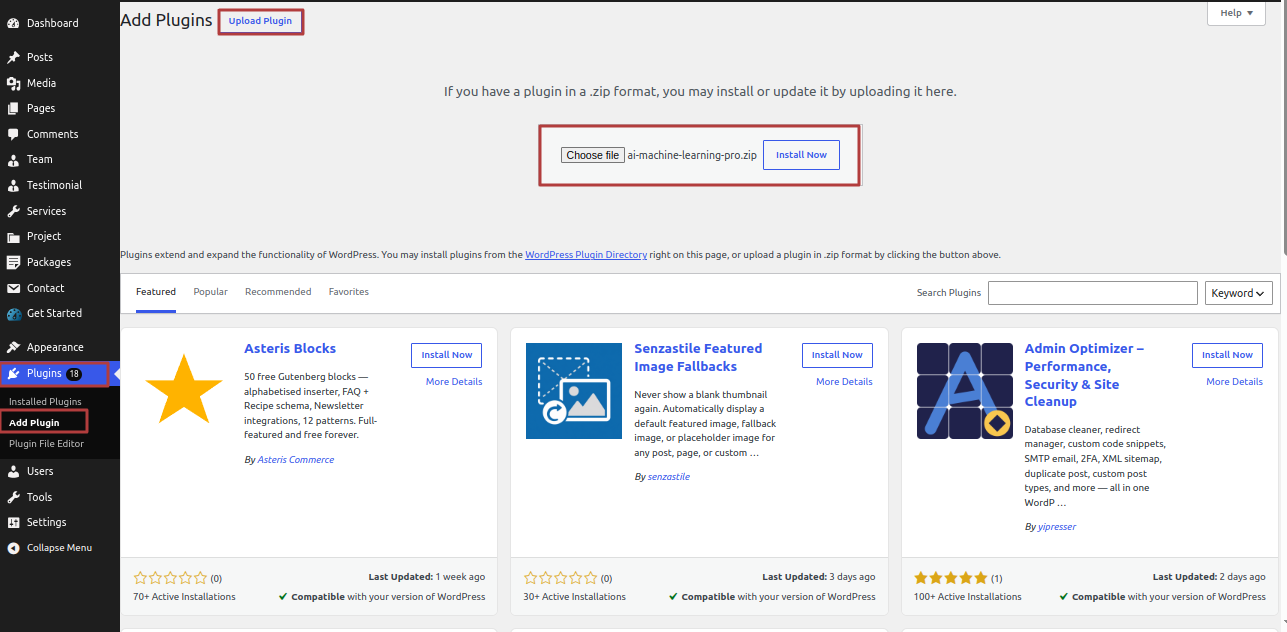Click the '100+ Active Installations' text
Image resolution: width=1287 pixels, height=632 pixels.
coord(968,597)
